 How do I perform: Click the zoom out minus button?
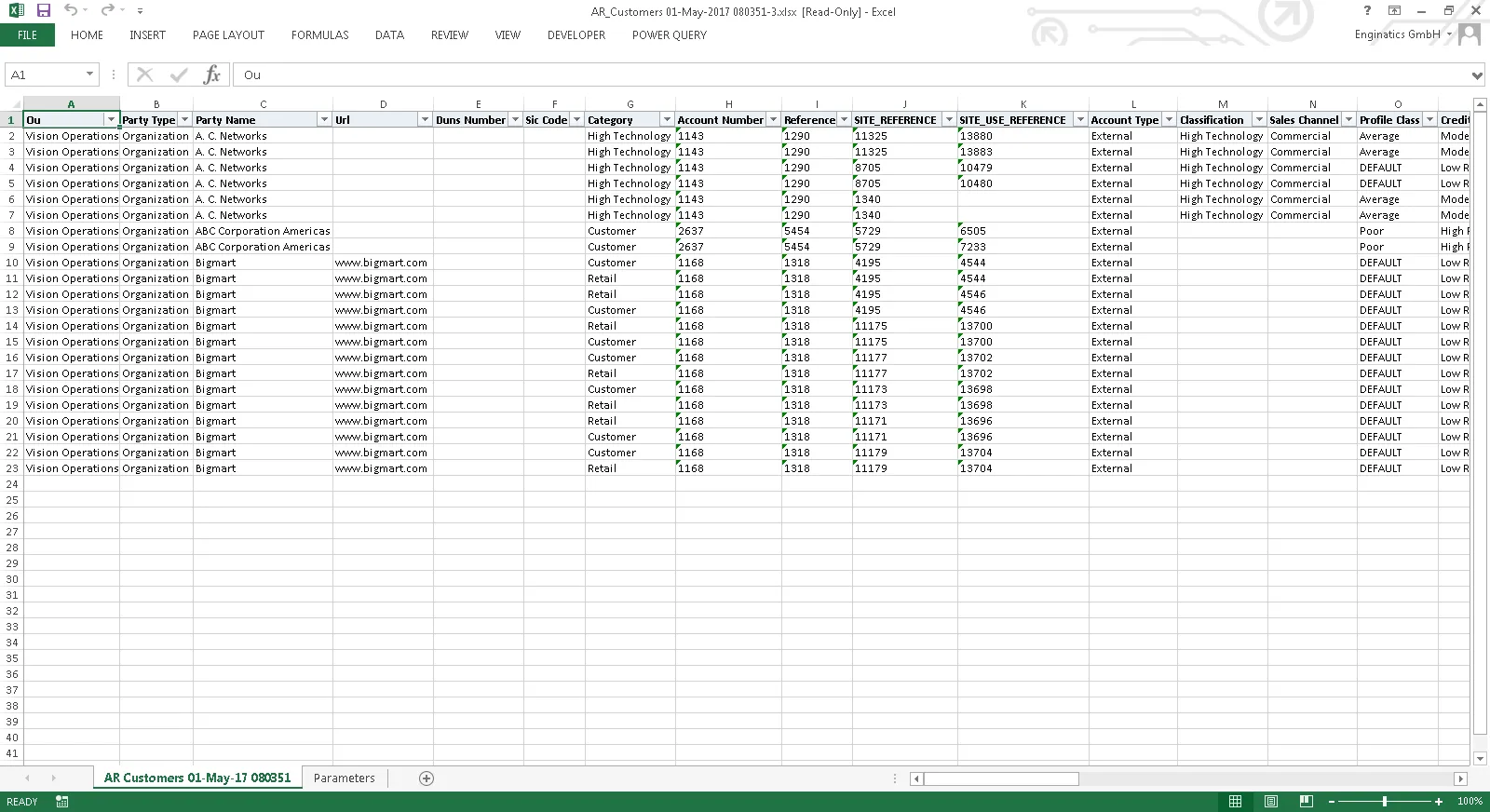(x=1332, y=801)
